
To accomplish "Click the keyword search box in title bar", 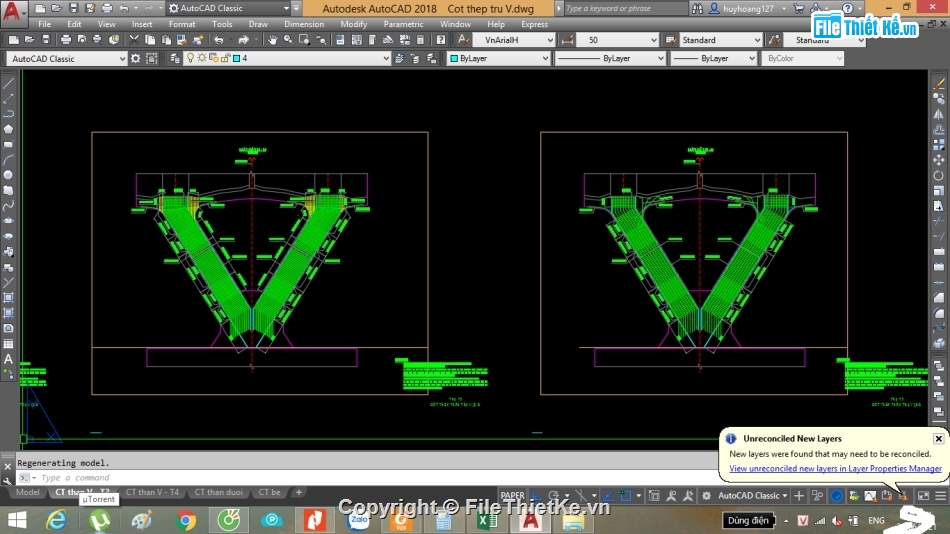I will (x=625, y=8).
